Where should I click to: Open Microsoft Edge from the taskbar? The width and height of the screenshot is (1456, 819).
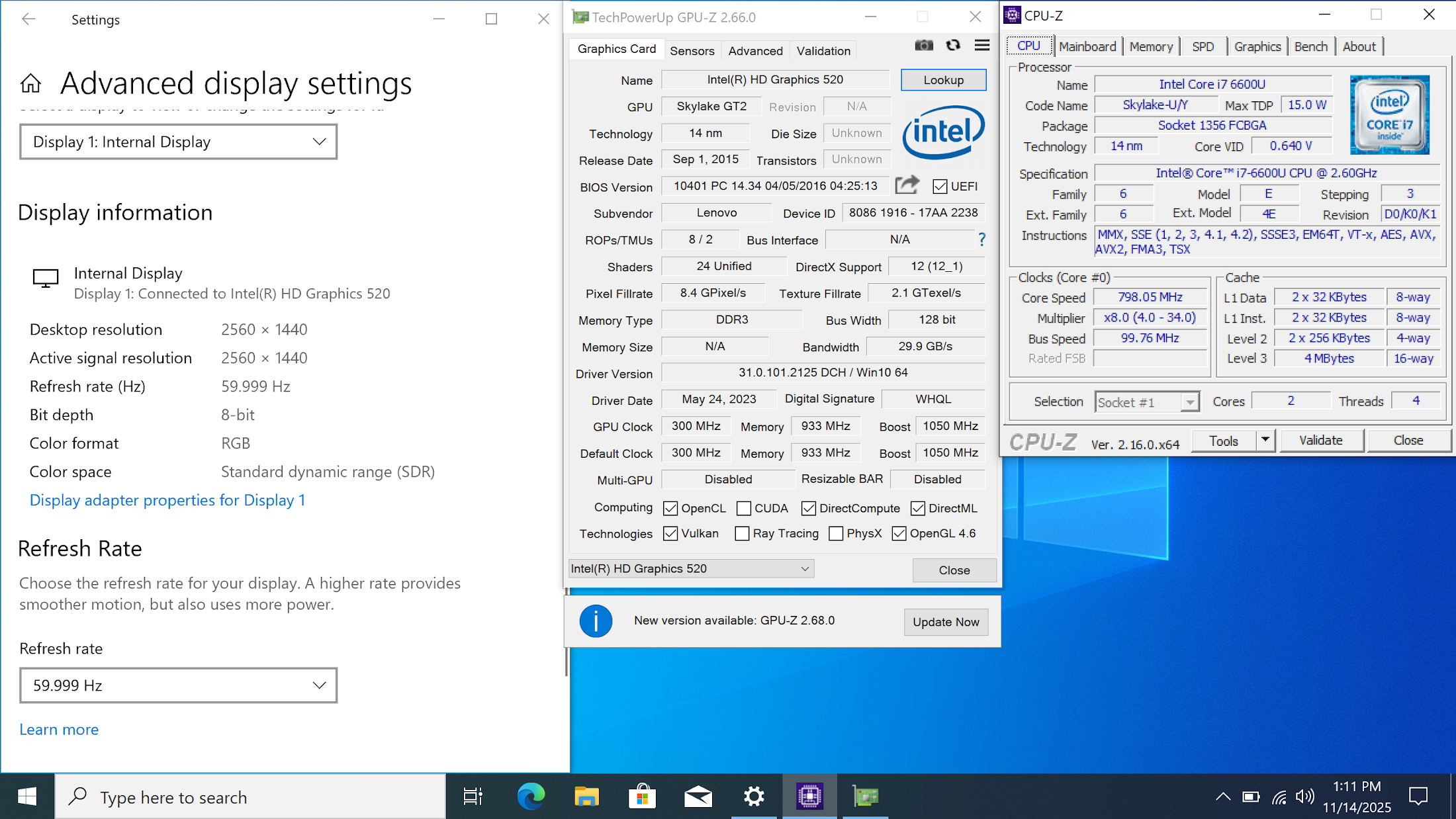(531, 797)
